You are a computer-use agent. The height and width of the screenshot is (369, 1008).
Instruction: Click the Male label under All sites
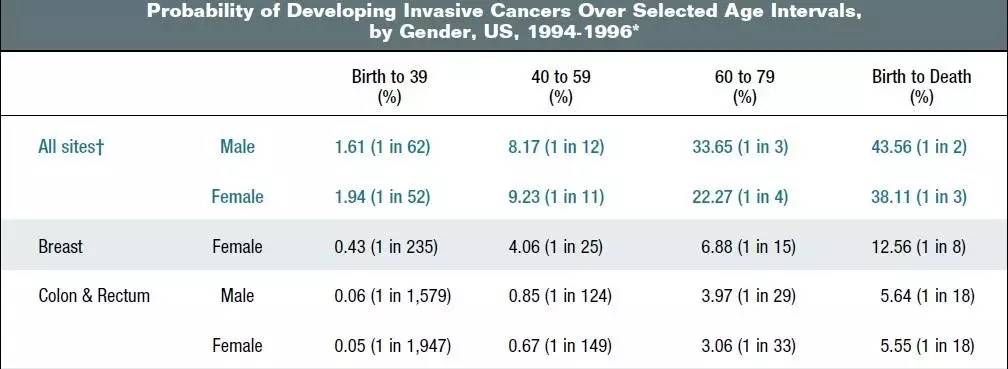pyautogui.click(x=237, y=147)
